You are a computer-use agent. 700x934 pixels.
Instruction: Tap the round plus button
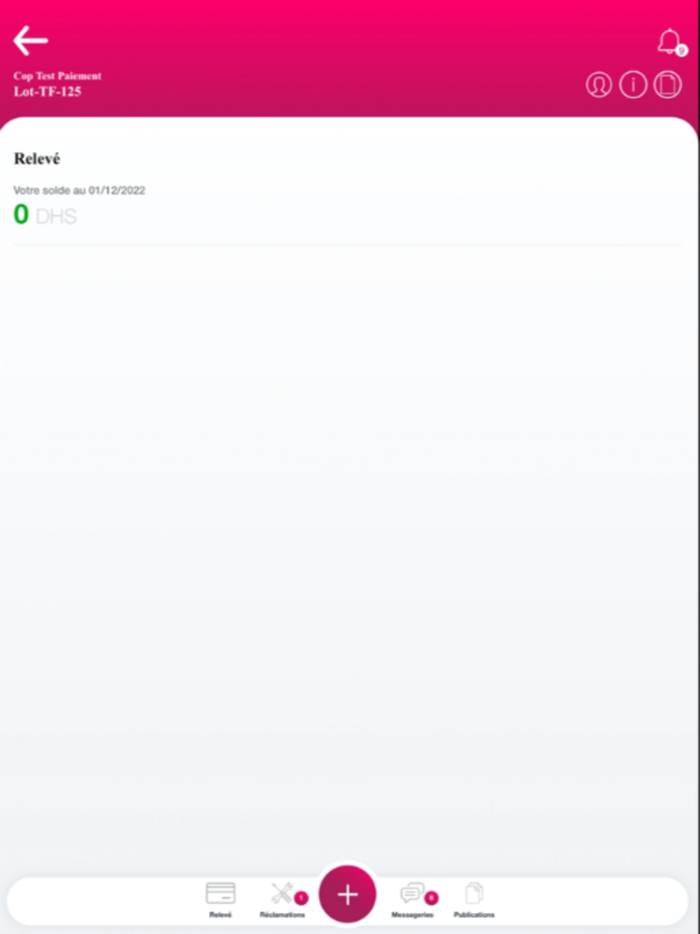pyautogui.click(x=347, y=894)
